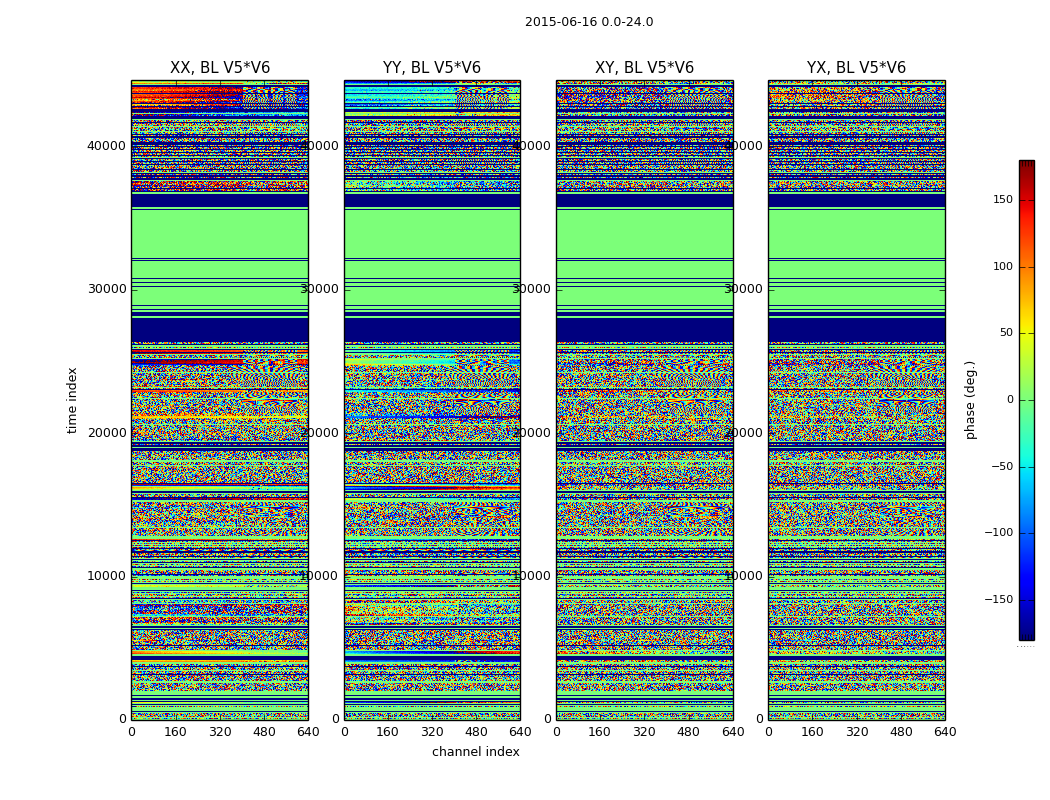
Task: Click the 'phase (deg.)' colorbar label
Action: pos(970,400)
